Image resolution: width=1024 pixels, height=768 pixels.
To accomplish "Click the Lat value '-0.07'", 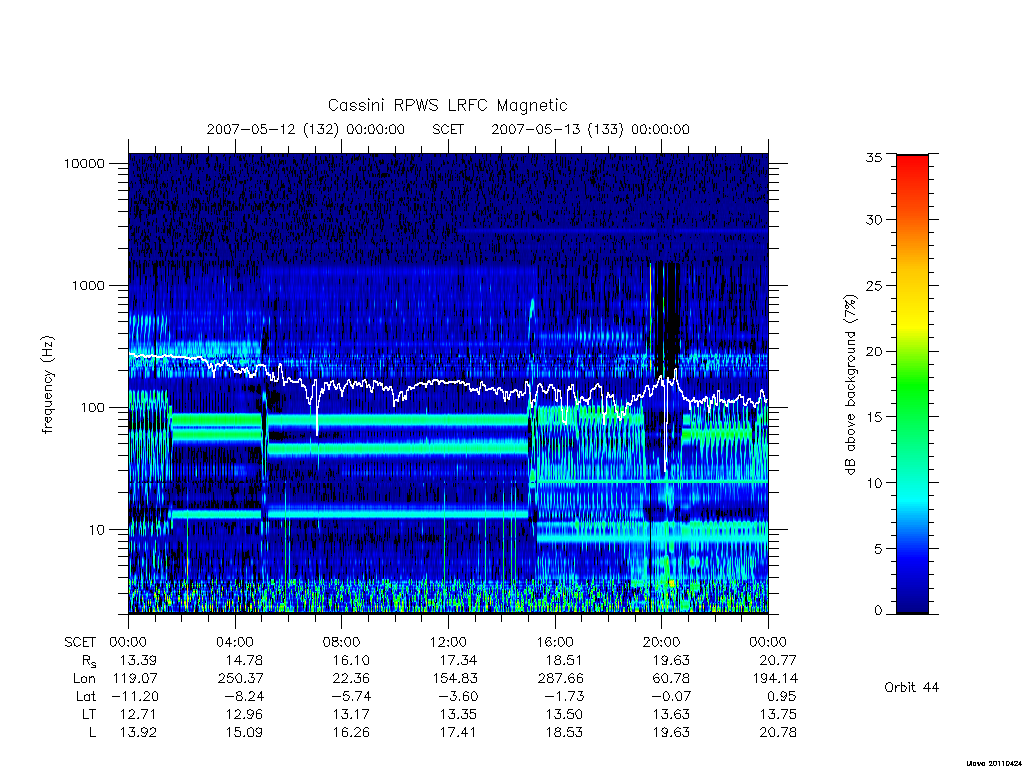I will coord(671,696).
